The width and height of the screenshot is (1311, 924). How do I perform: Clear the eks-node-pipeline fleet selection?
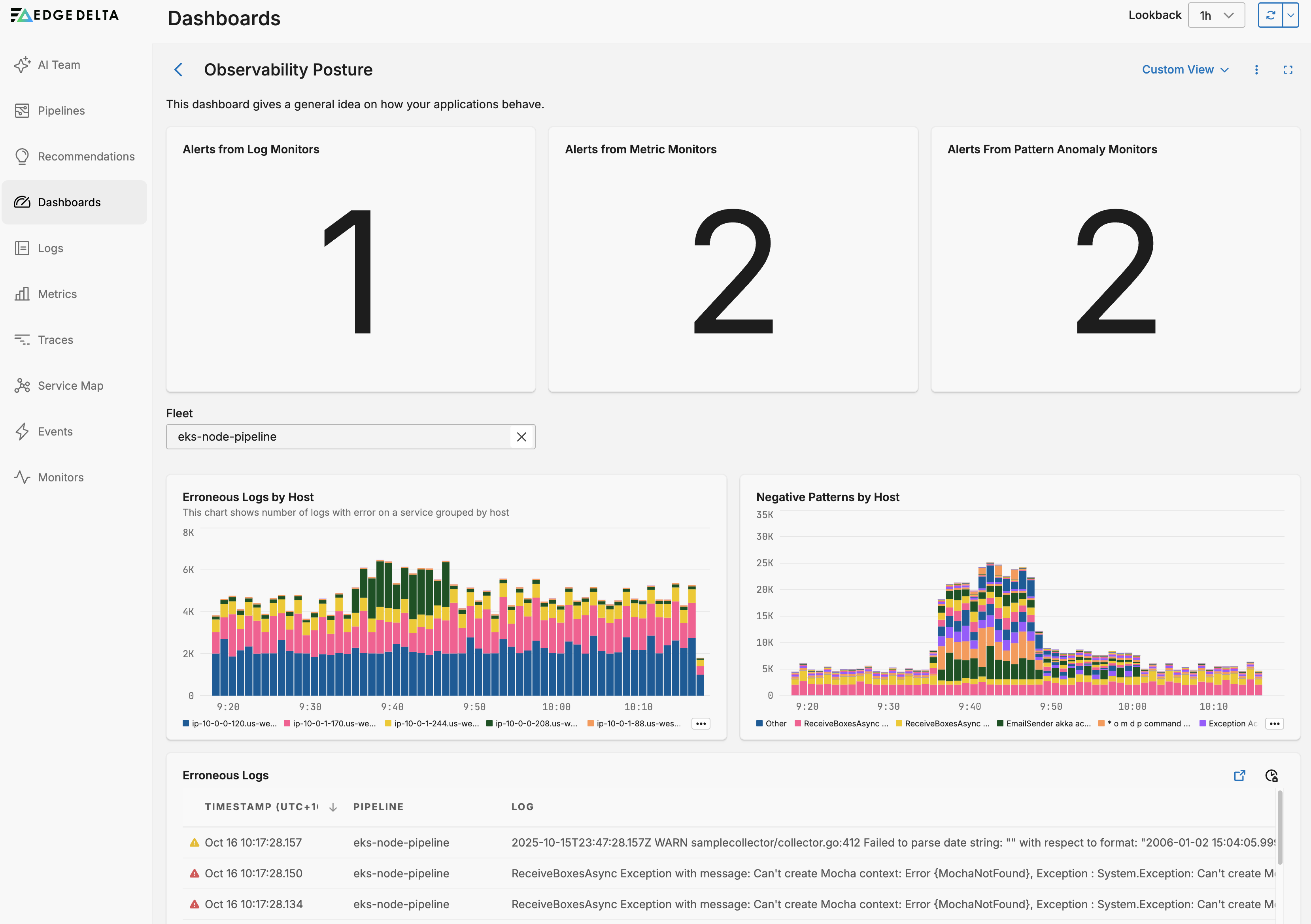[x=521, y=437]
